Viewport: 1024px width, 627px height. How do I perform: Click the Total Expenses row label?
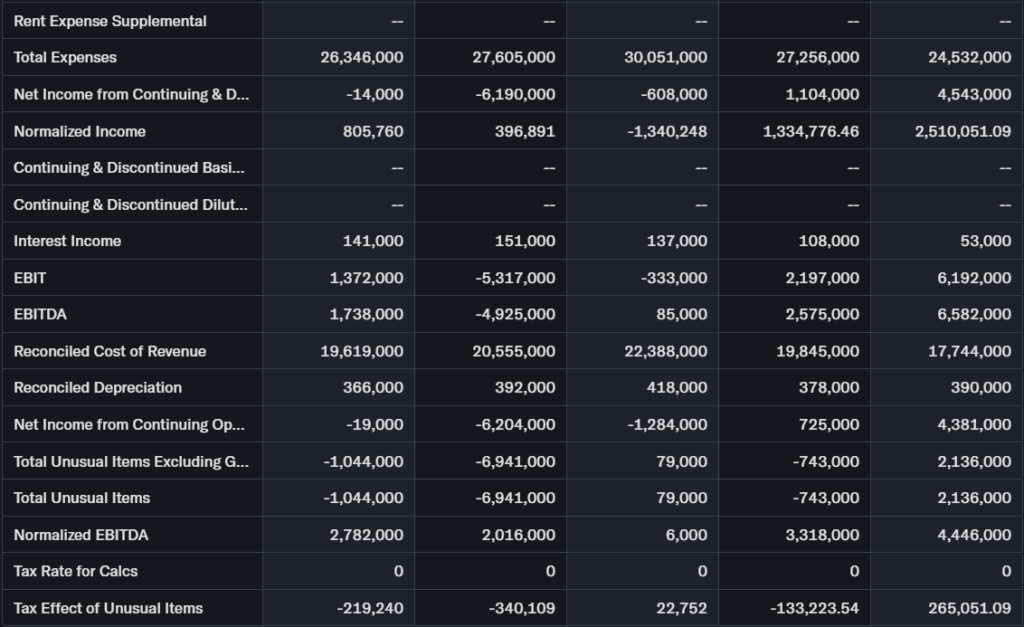point(65,58)
